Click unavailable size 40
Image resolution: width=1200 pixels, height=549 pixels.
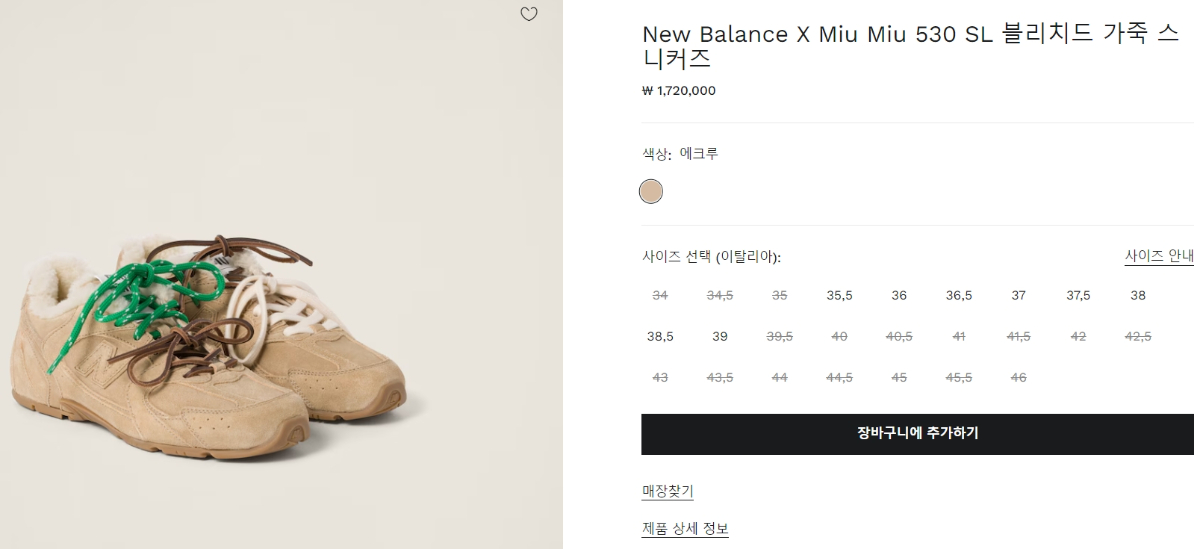[839, 337]
